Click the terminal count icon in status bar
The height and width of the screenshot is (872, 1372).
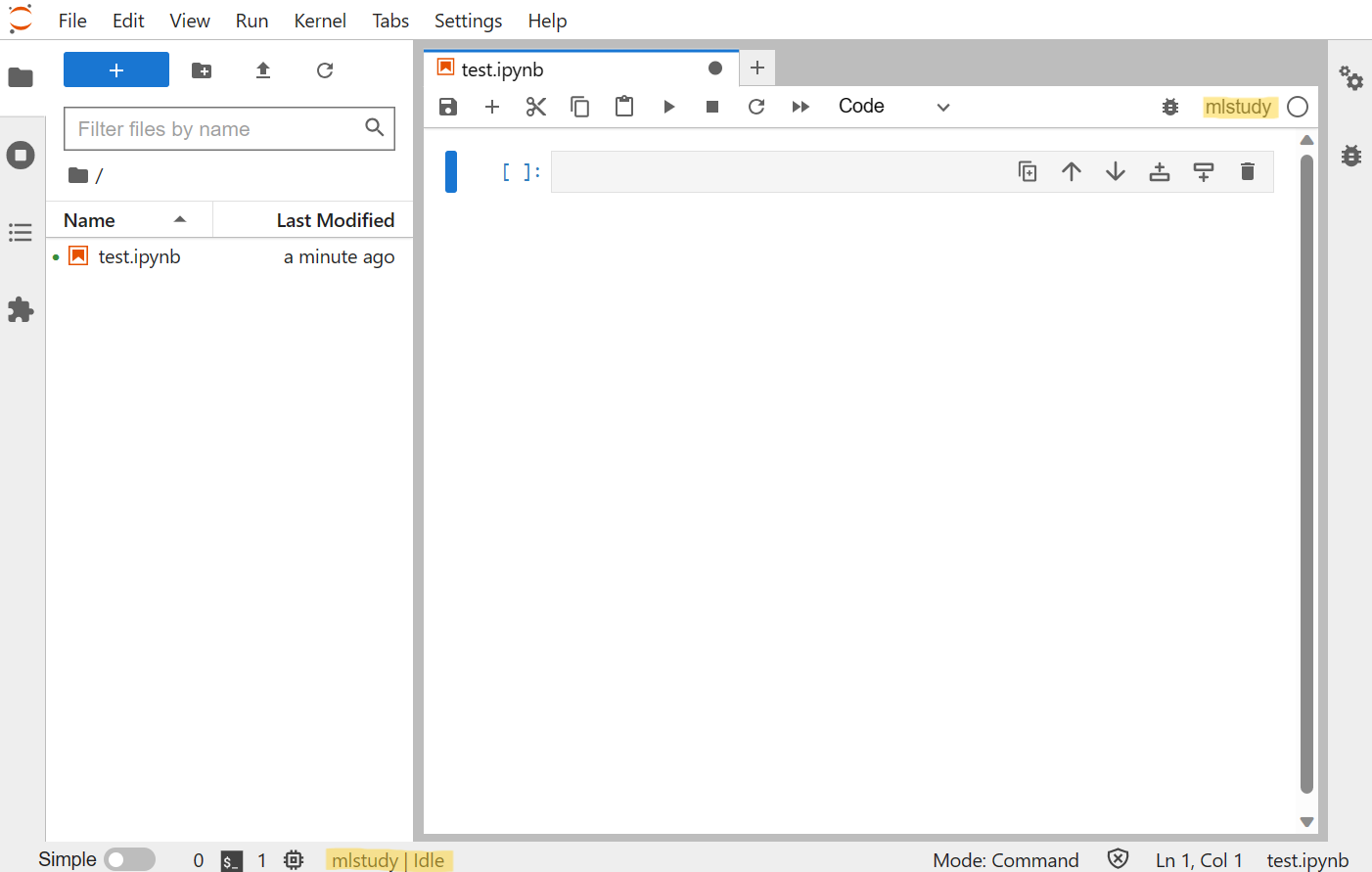(231, 860)
